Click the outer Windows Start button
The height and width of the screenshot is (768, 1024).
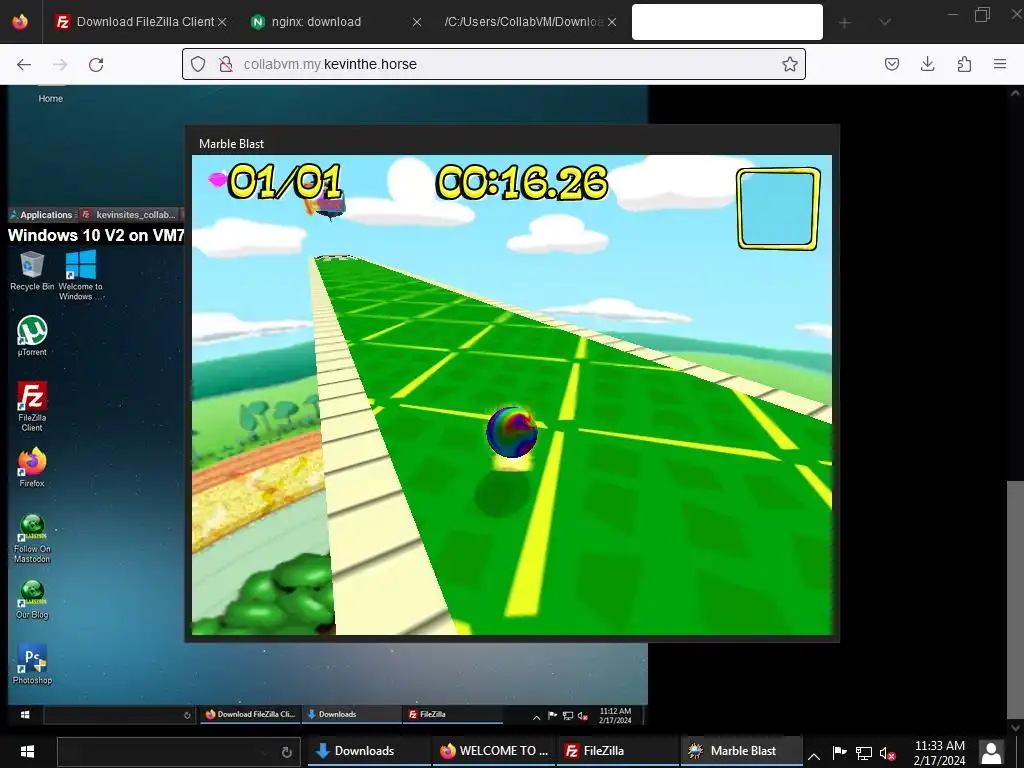tap(27, 751)
